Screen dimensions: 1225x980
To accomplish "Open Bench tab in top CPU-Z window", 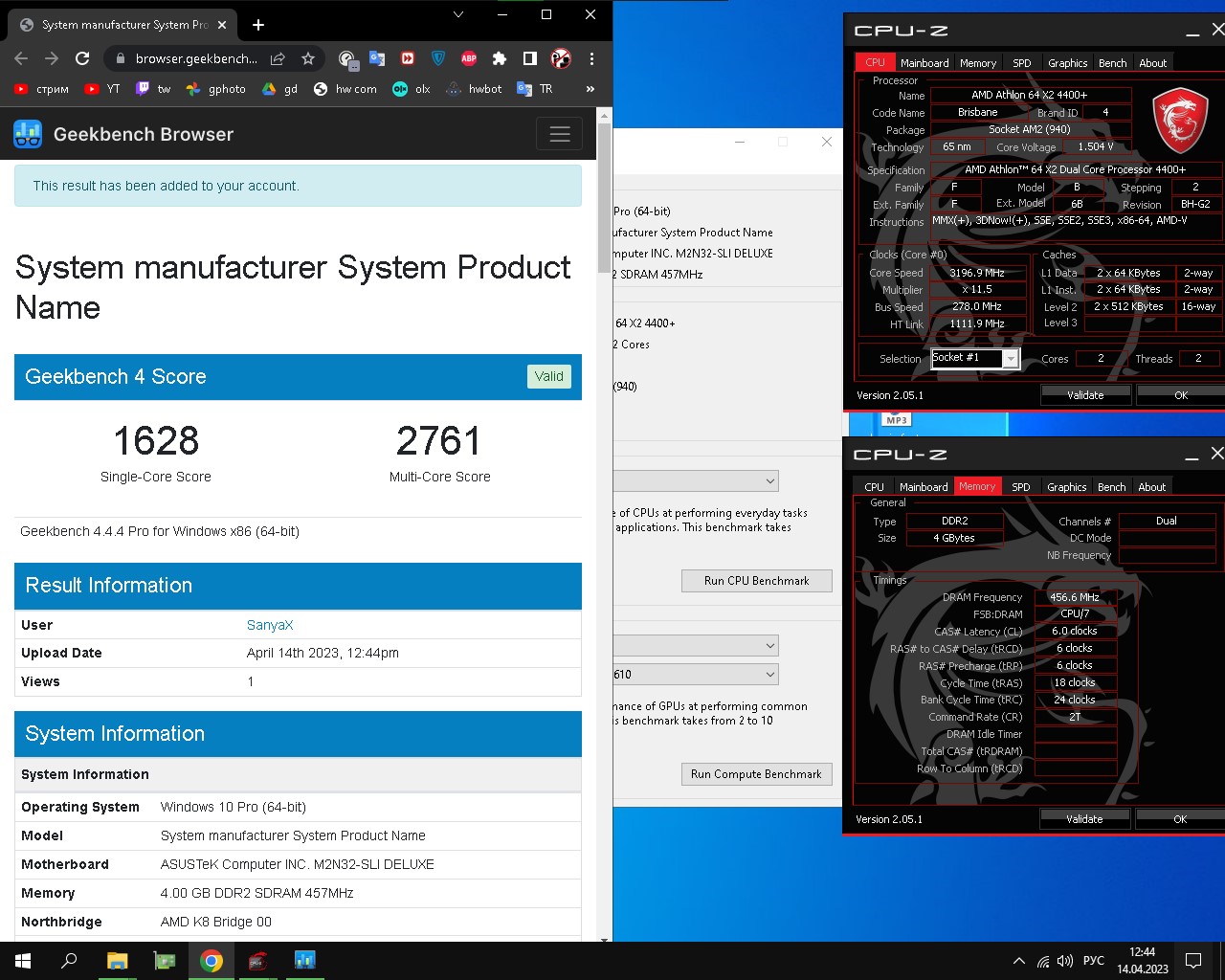I will 1112,63.
